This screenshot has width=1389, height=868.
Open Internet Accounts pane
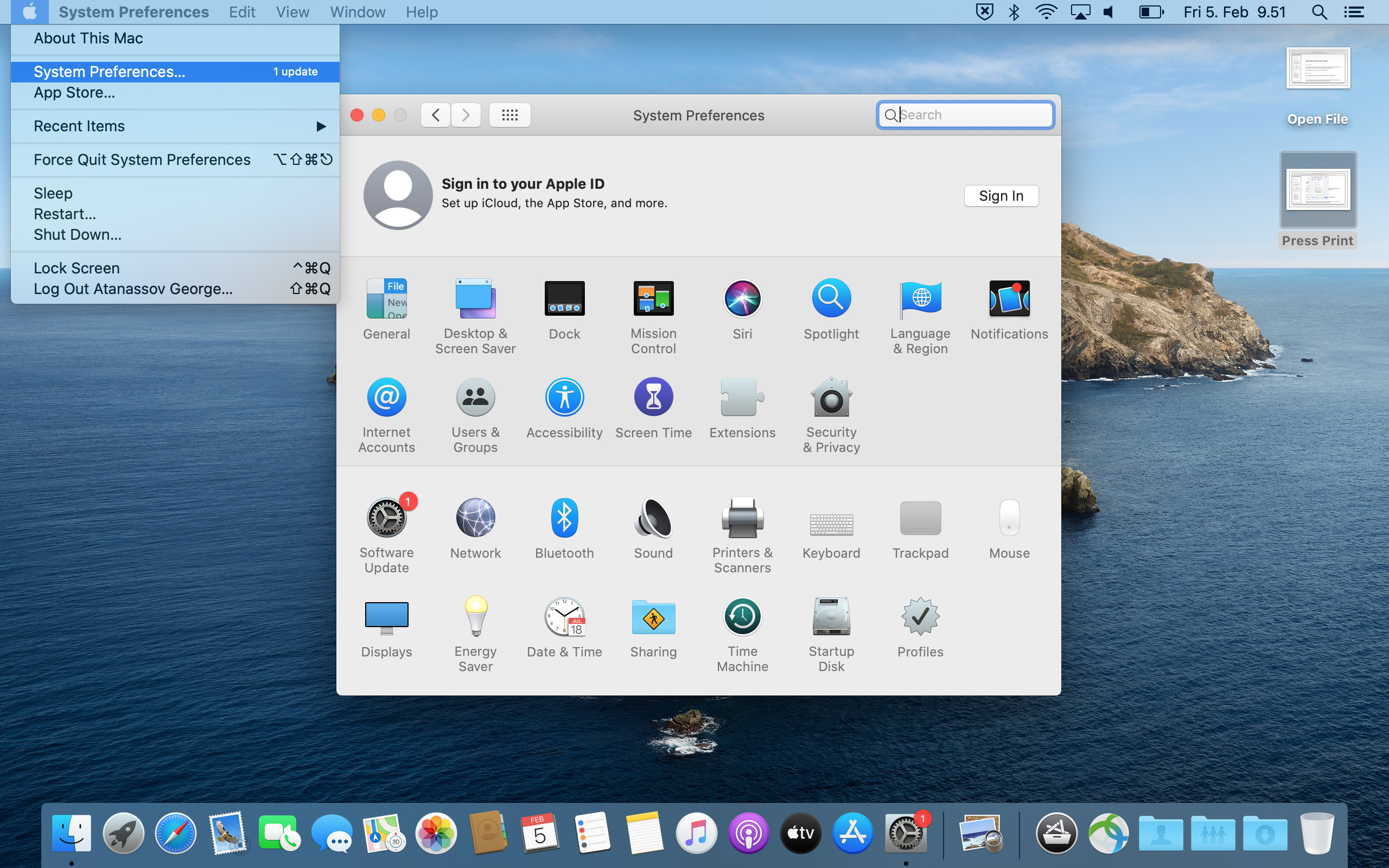386,415
